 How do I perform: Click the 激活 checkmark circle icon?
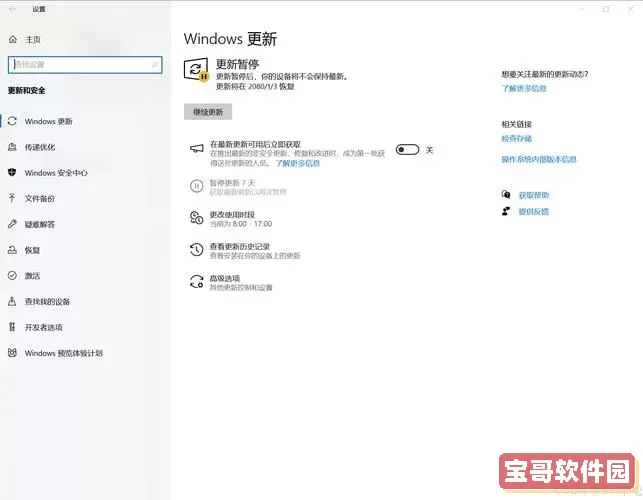12,275
